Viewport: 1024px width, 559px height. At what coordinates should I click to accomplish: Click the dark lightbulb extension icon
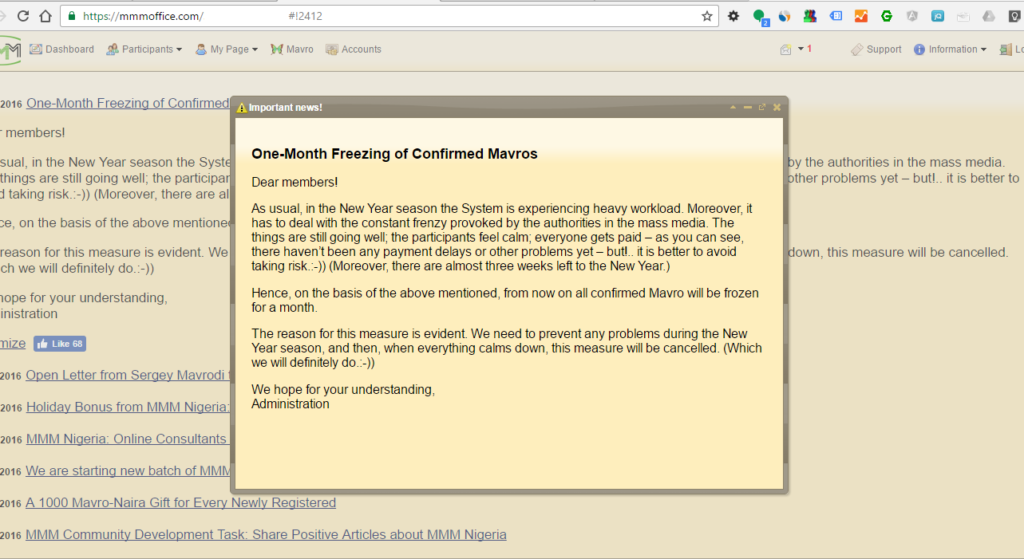1014,16
